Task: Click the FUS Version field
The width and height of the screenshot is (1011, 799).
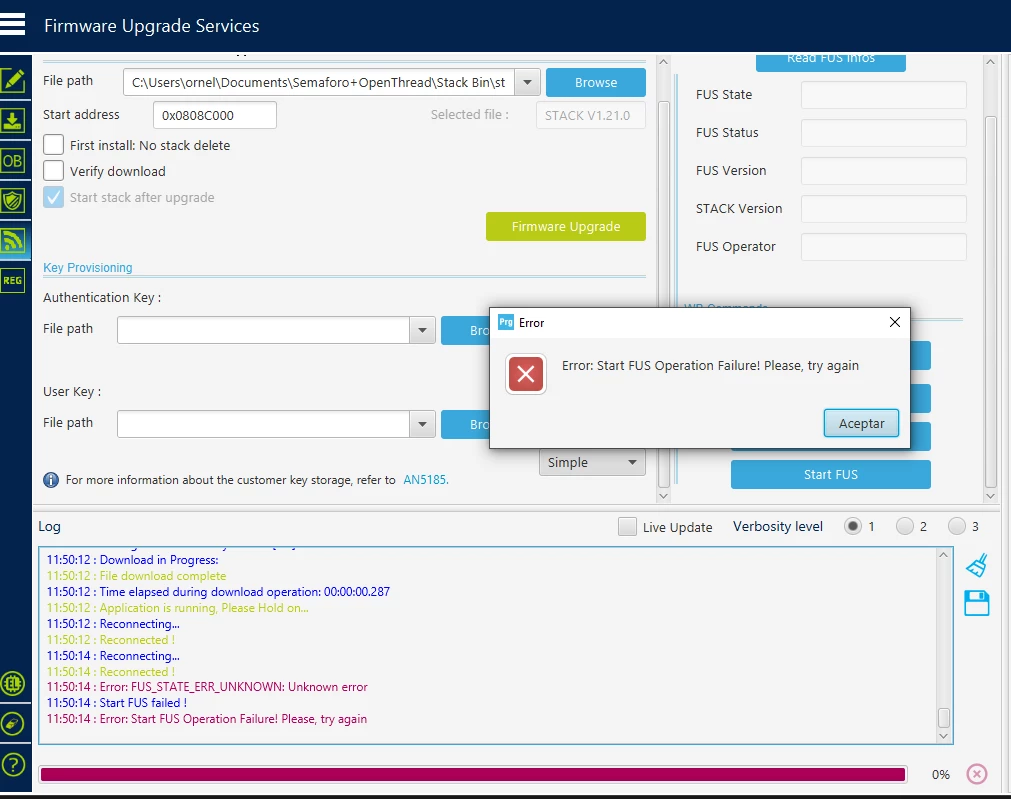Action: pyautogui.click(x=883, y=171)
